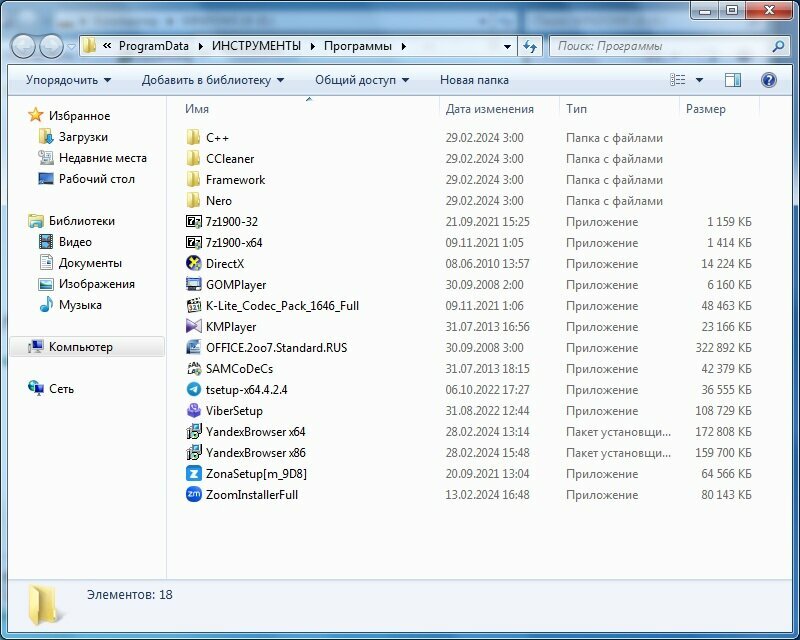Open the Добавить в библиотеку menu
The image size is (800, 640).
[213, 80]
